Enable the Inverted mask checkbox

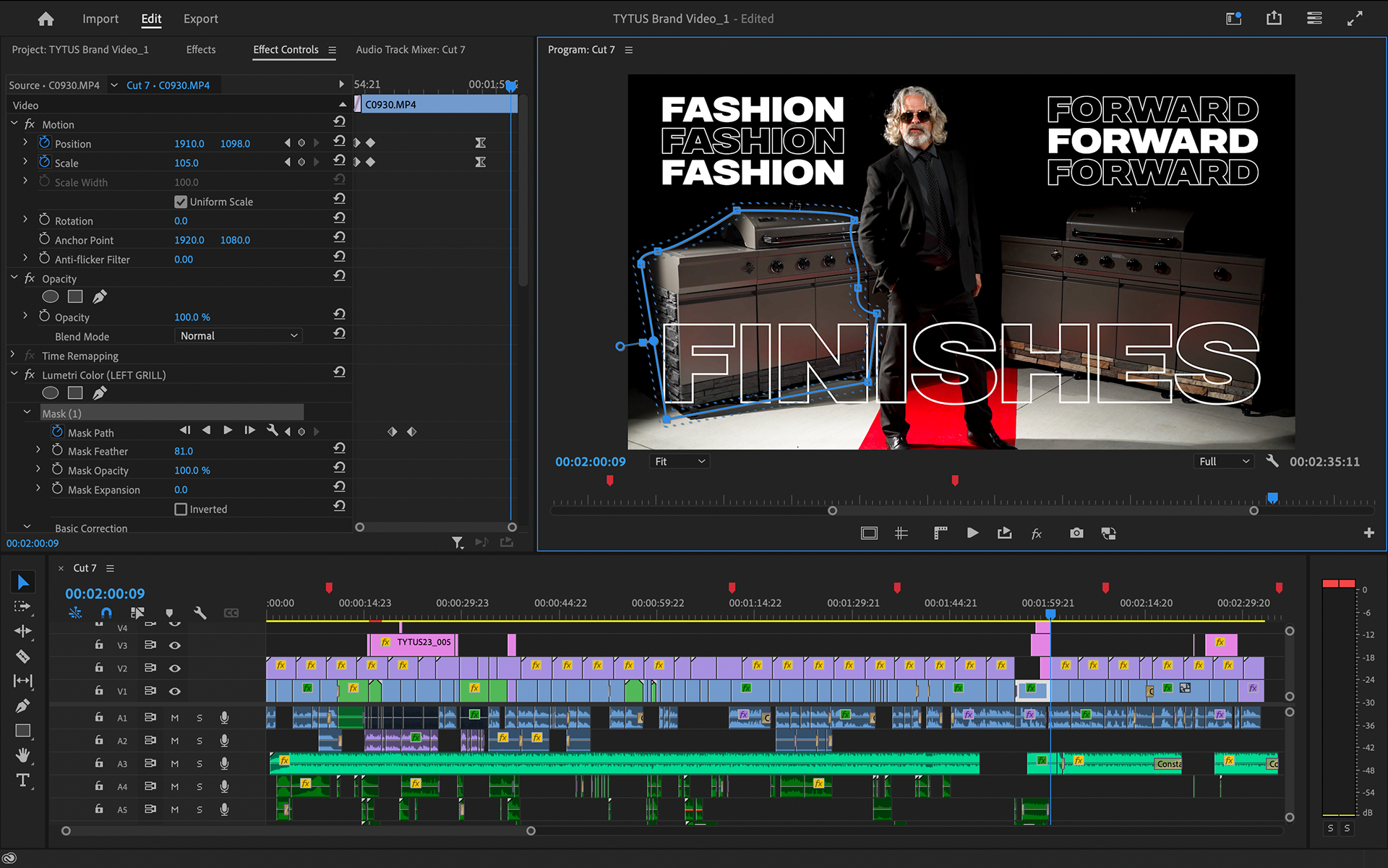click(x=181, y=509)
